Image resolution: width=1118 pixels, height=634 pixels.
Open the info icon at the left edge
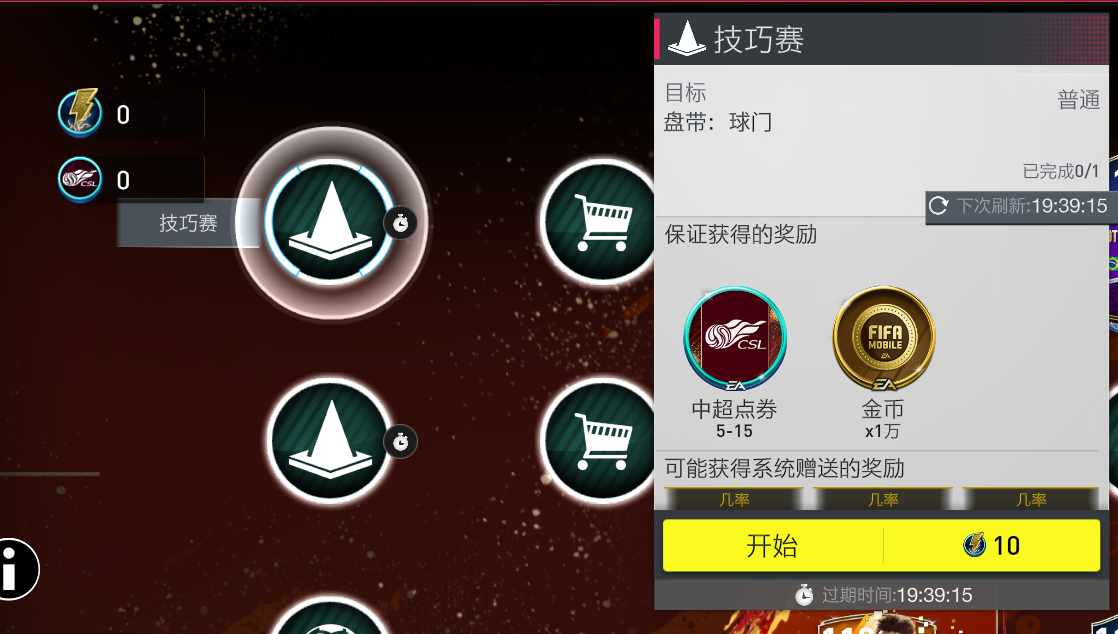tap(16, 569)
